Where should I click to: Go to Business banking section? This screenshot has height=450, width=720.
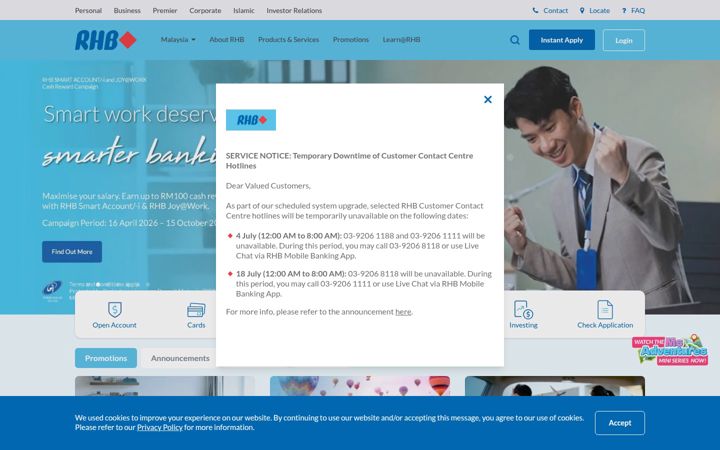(x=127, y=10)
